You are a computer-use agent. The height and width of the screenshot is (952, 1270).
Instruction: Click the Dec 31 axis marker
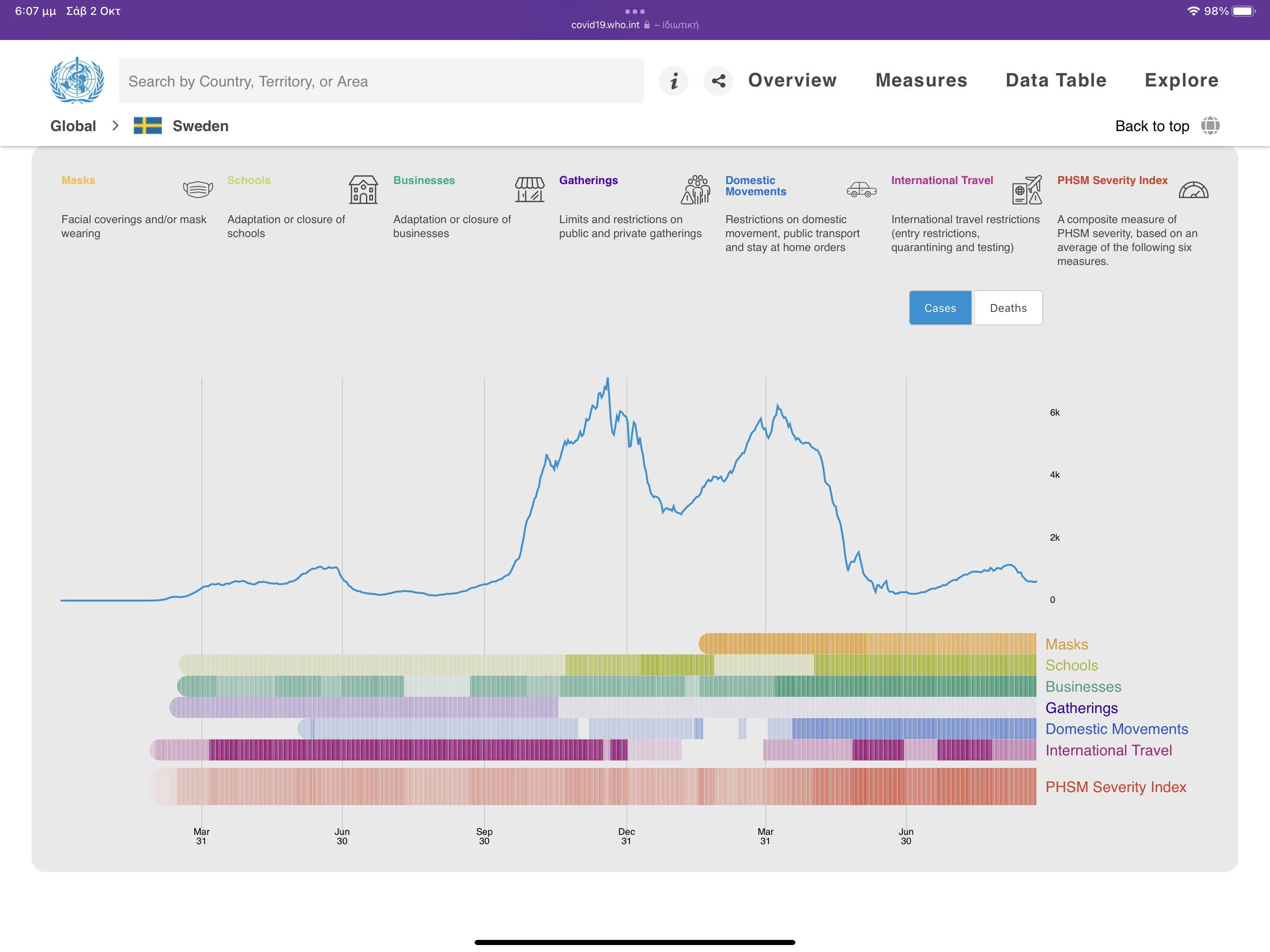click(626, 836)
